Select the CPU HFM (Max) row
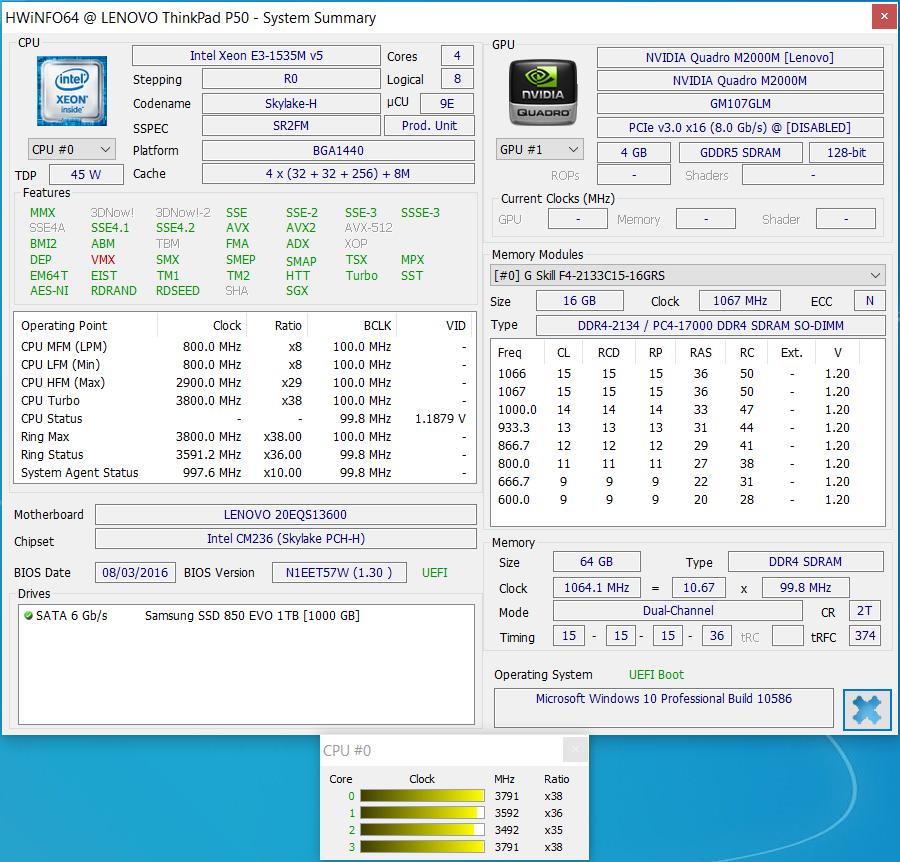This screenshot has width=900, height=862. (245, 383)
